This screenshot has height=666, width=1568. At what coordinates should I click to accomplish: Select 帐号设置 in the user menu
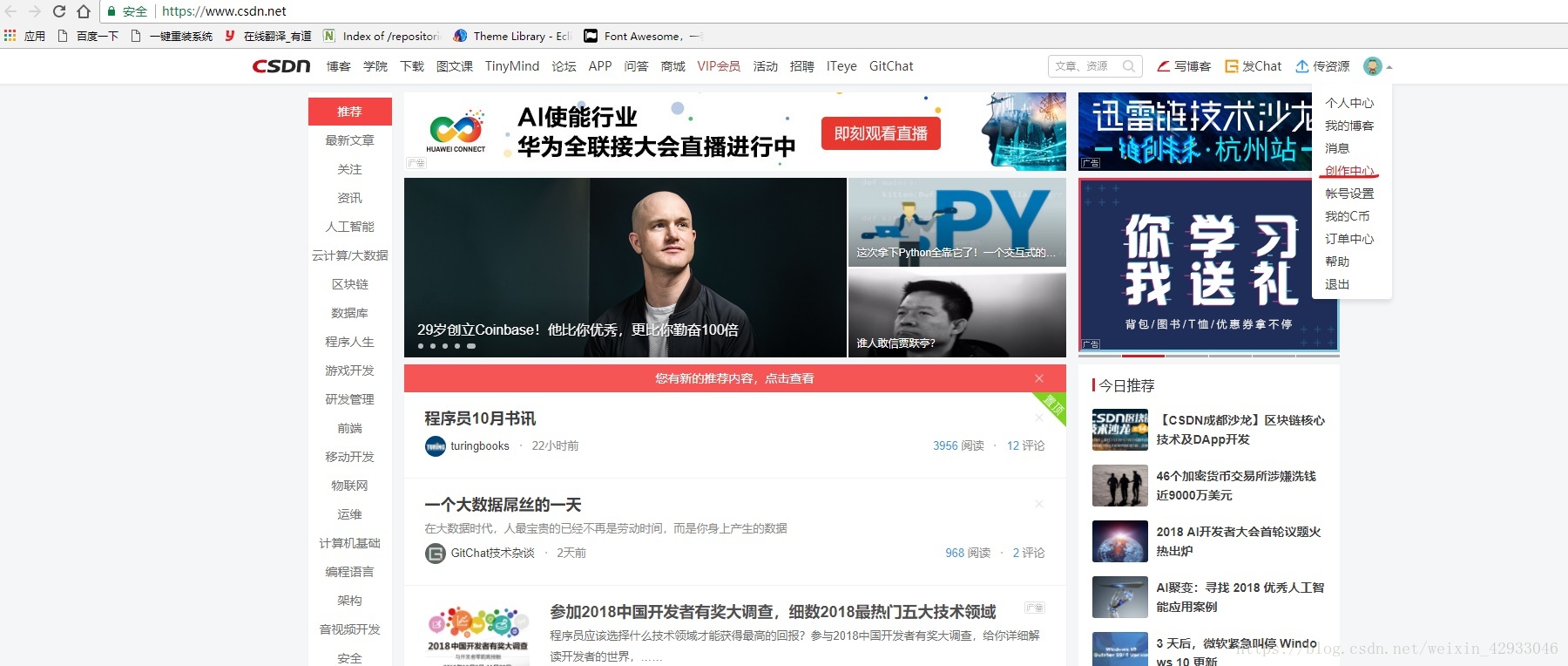pos(1349,194)
